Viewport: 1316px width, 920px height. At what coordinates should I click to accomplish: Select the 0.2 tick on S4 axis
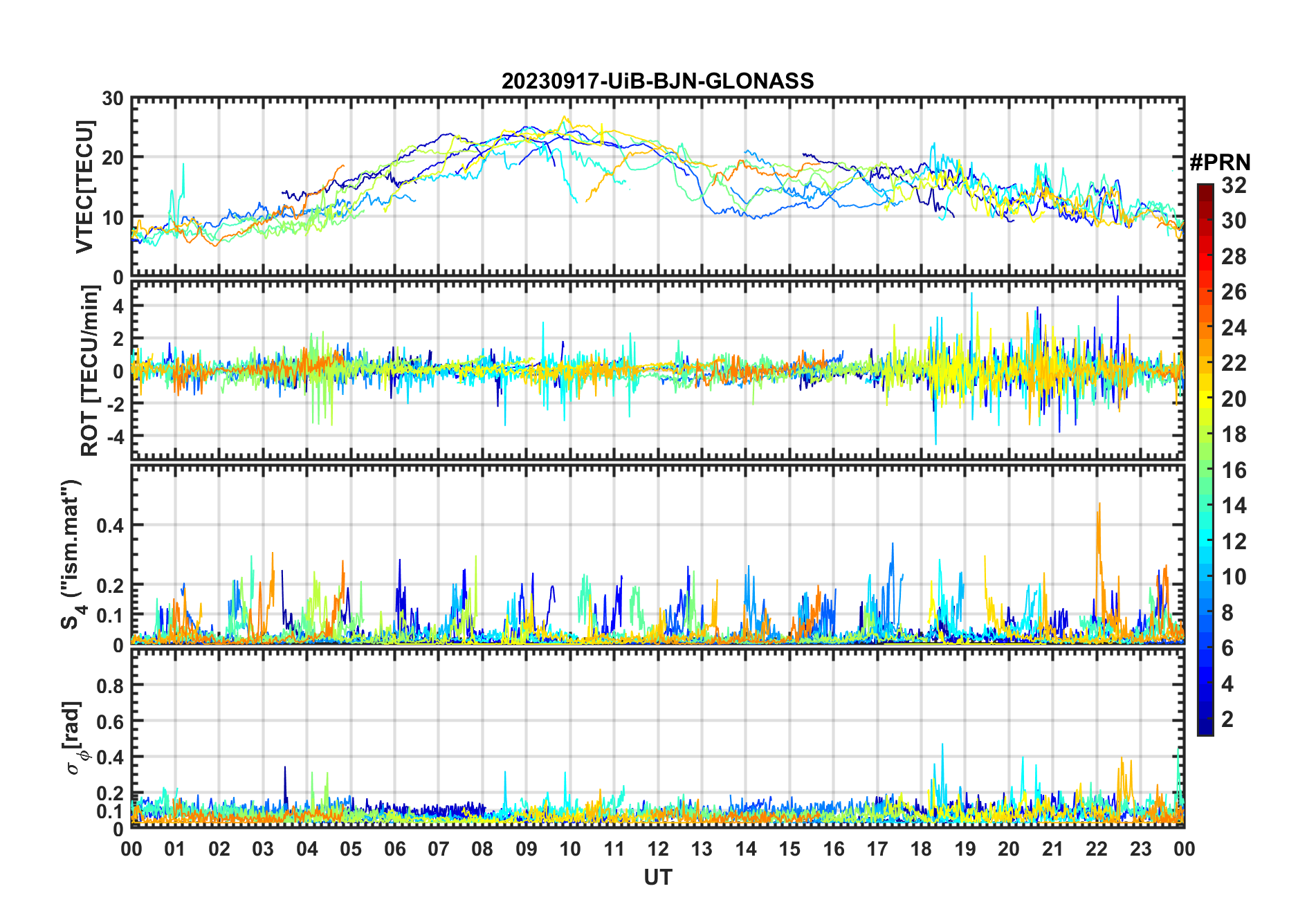(110, 585)
